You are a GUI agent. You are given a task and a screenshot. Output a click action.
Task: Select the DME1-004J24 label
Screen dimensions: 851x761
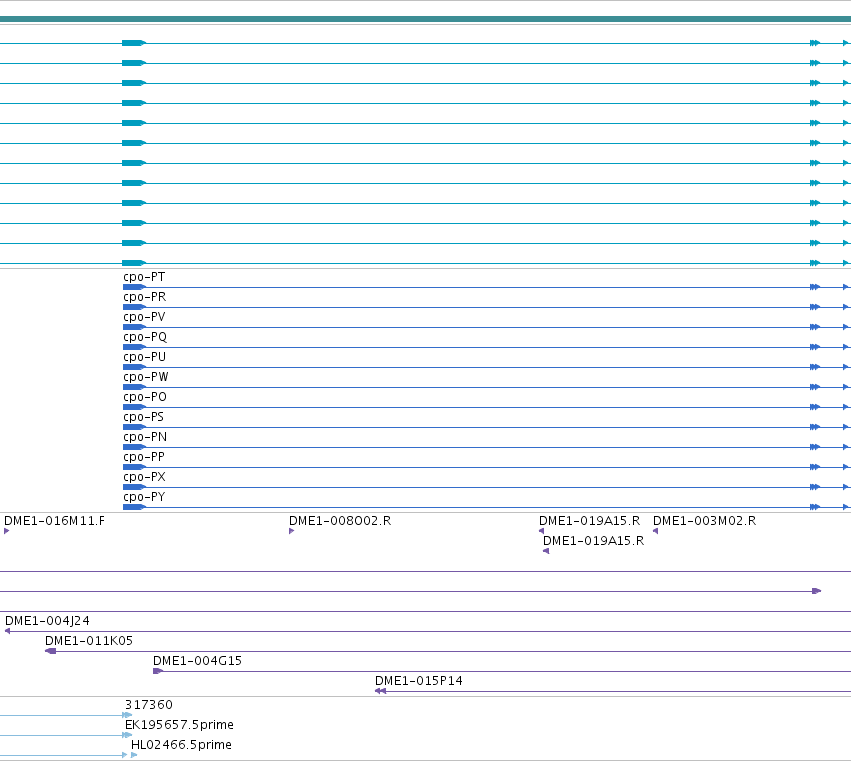coord(47,621)
